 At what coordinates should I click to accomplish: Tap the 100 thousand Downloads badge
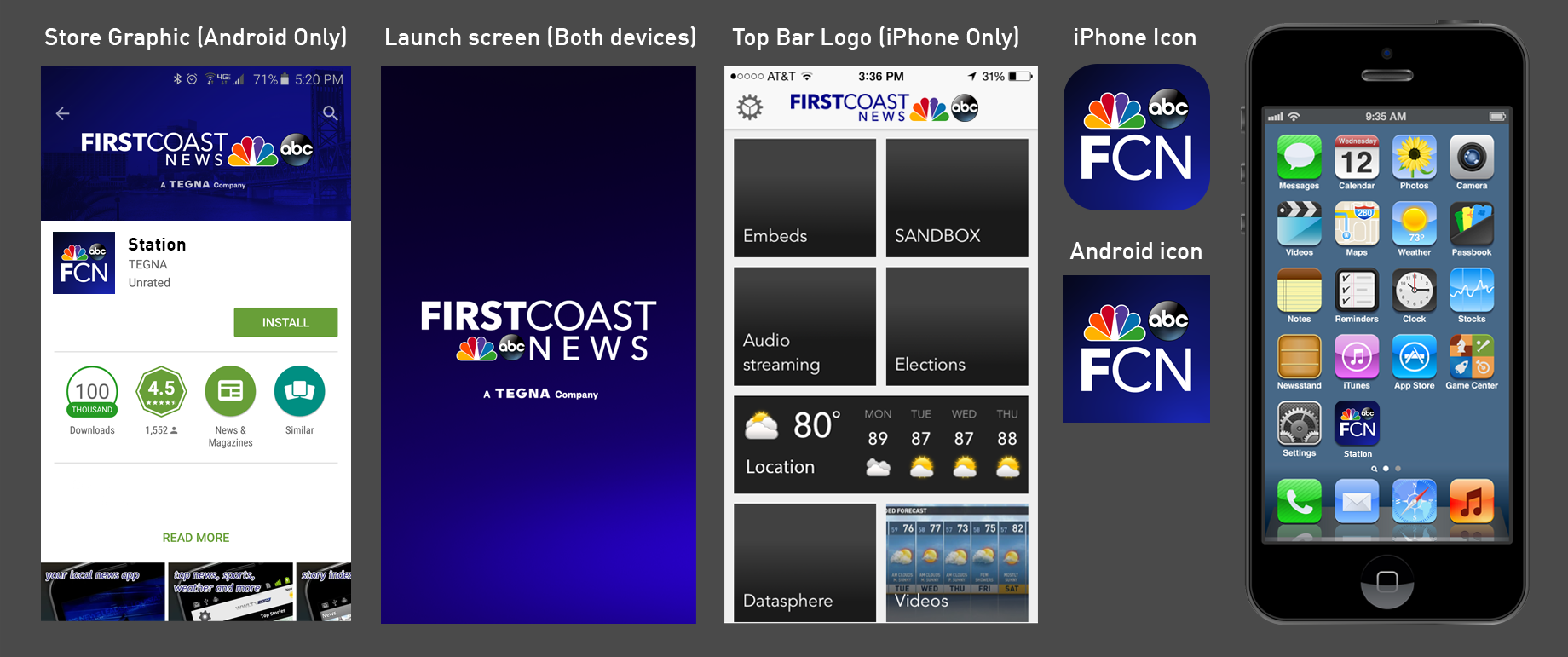(92, 392)
